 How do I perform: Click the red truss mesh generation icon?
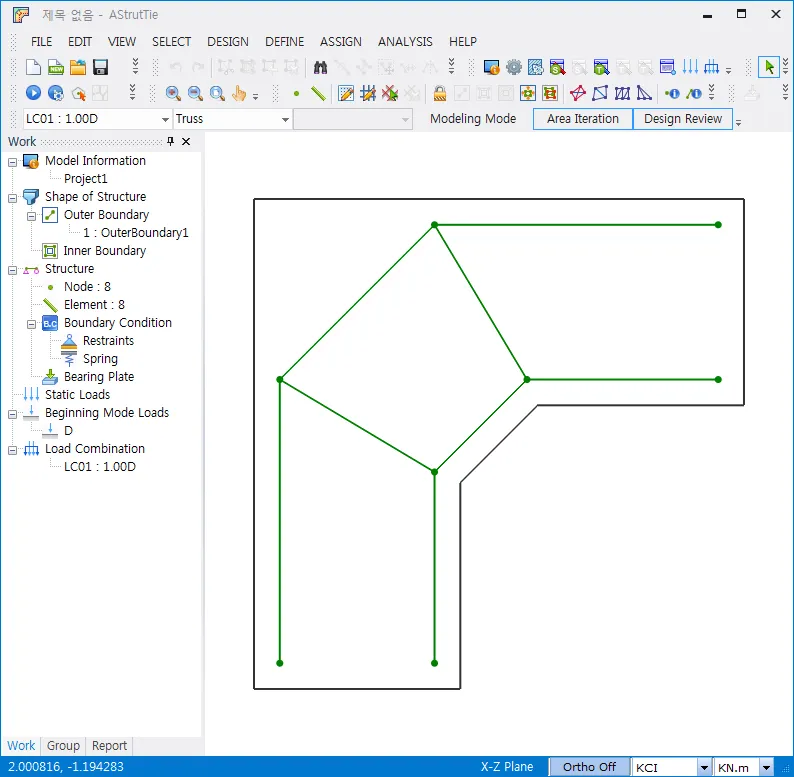click(578, 93)
